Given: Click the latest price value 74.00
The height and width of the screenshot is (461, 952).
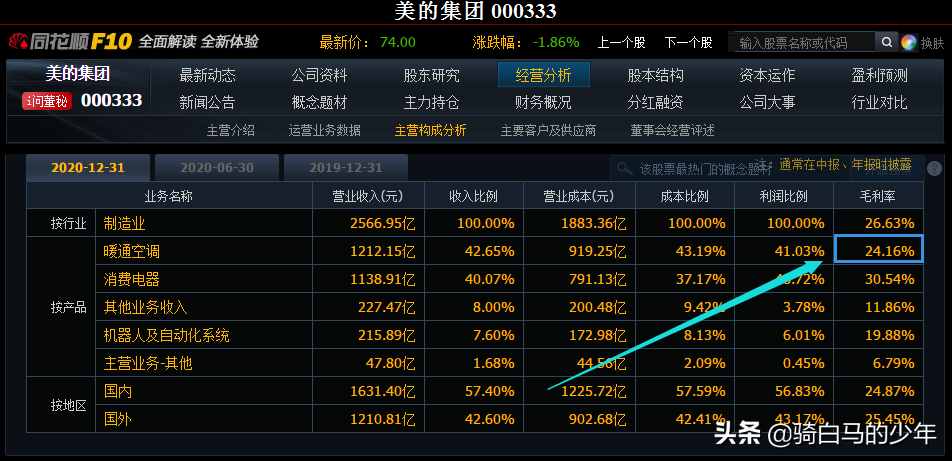Looking at the screenshot, I should pyautogui.click(x=398, y=43).
